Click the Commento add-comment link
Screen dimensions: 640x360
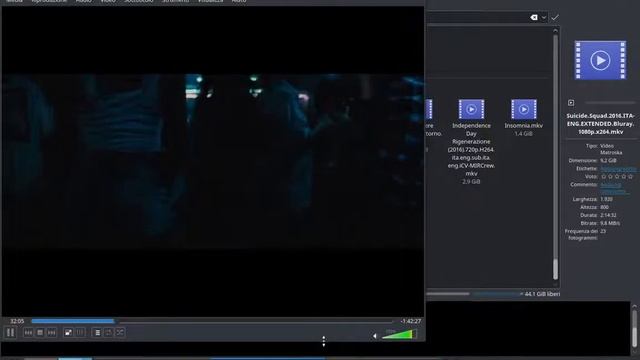click(x=614, y=188)
